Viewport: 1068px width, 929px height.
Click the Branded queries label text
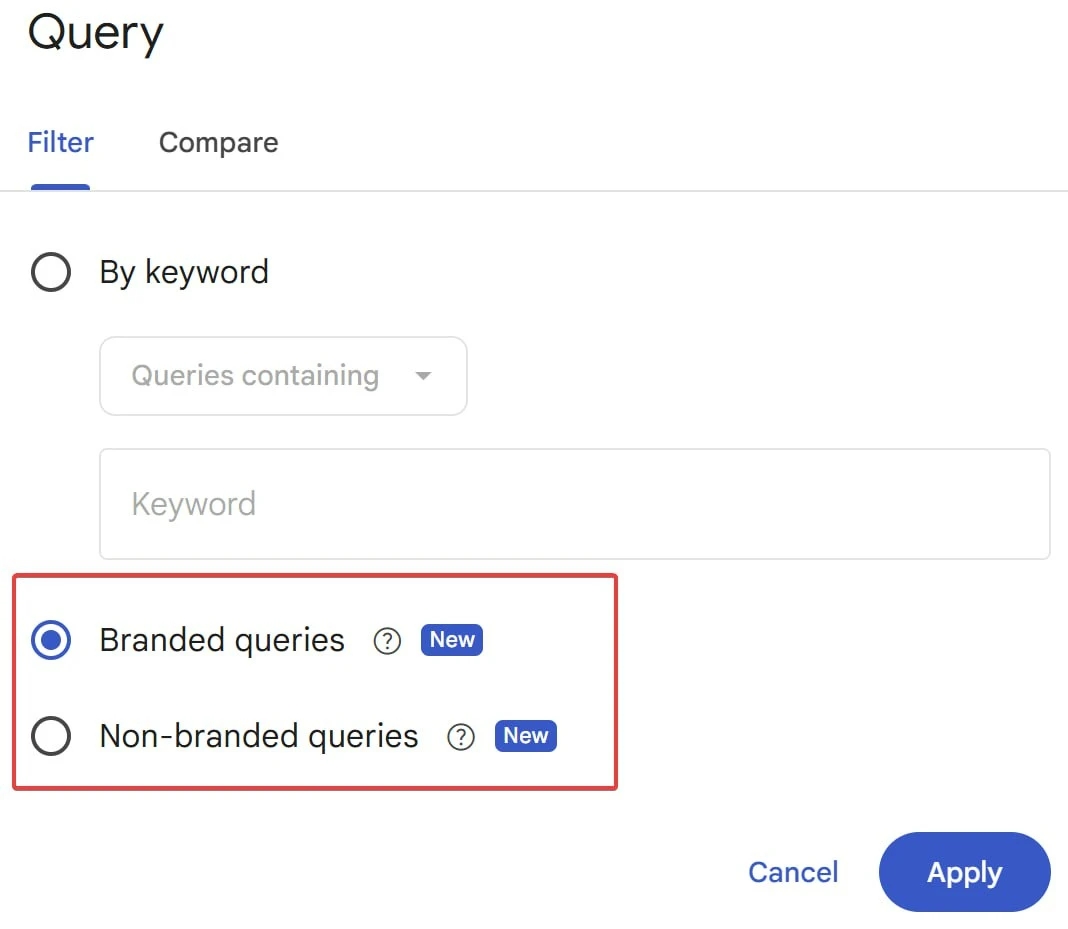(222, 640)
